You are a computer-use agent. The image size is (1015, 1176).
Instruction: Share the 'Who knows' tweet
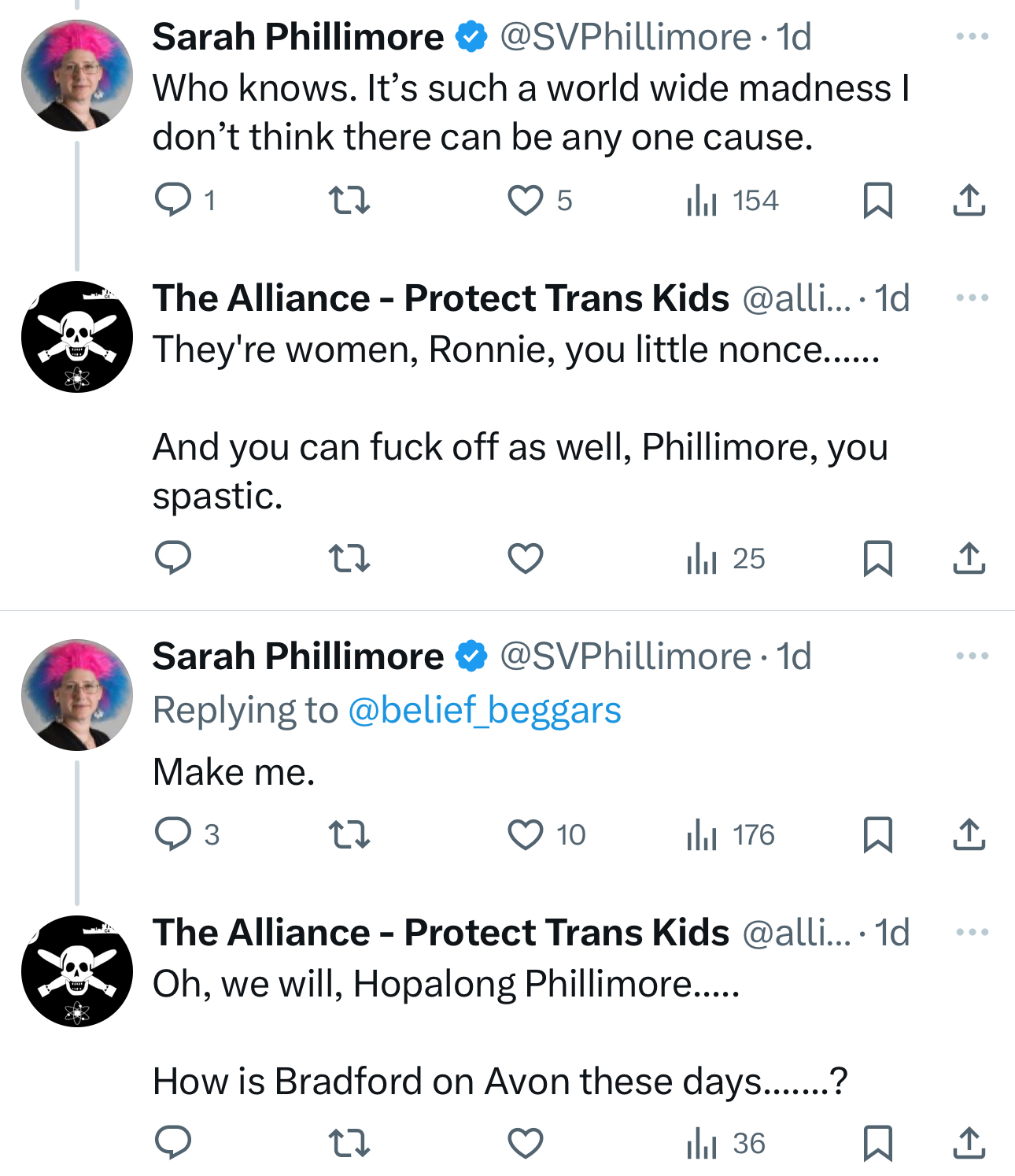969,200
